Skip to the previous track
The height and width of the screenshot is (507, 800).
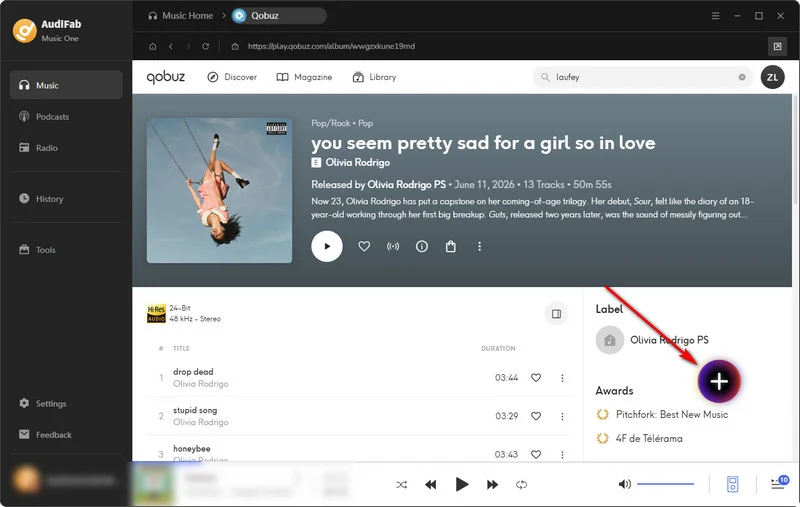431,485
